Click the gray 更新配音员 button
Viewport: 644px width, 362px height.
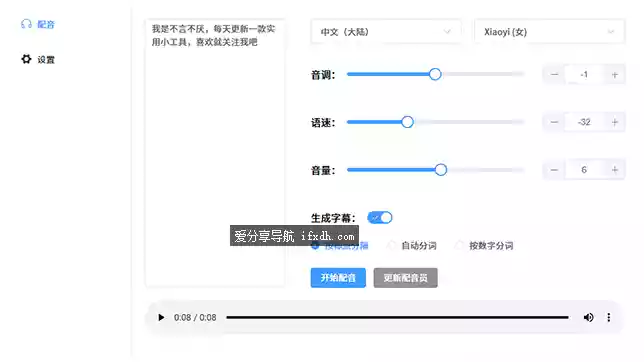pyautogui.click(x=405, y=278)
